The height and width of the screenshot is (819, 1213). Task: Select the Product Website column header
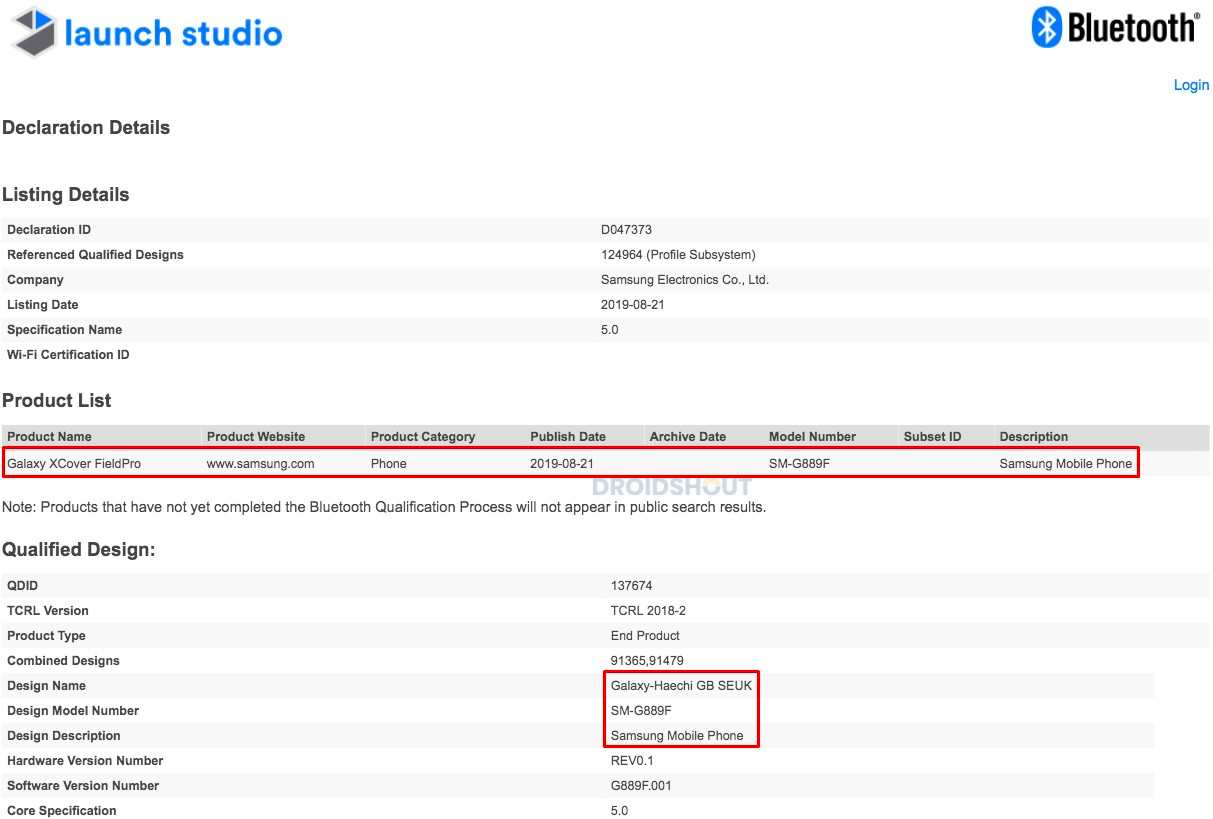256,437
